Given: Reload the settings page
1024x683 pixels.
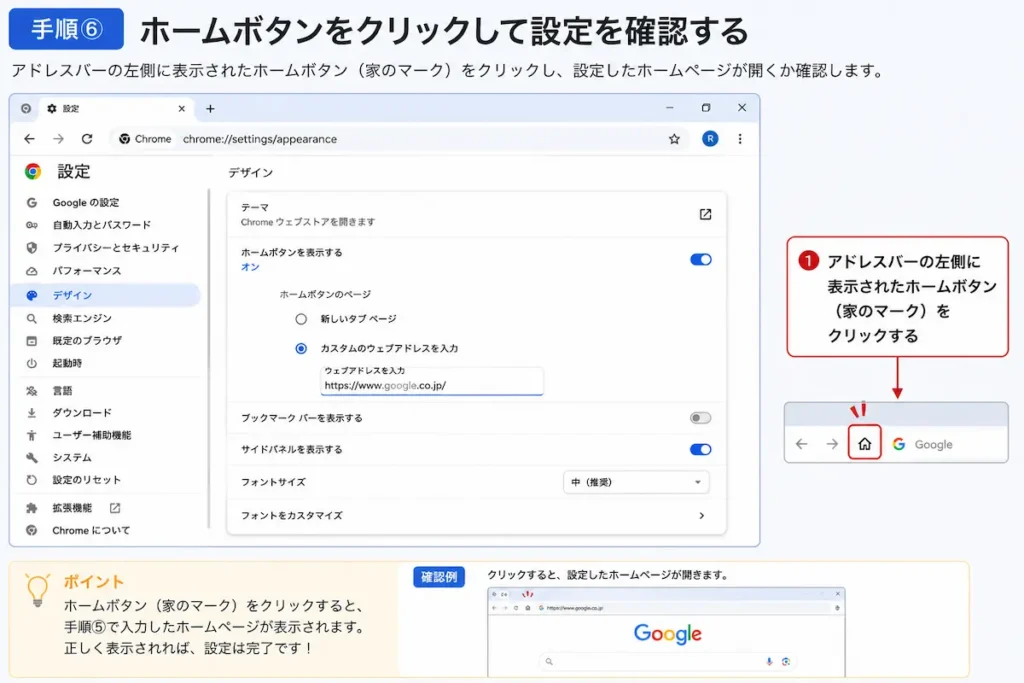Looking at the screenshot, I should (87, 139).
